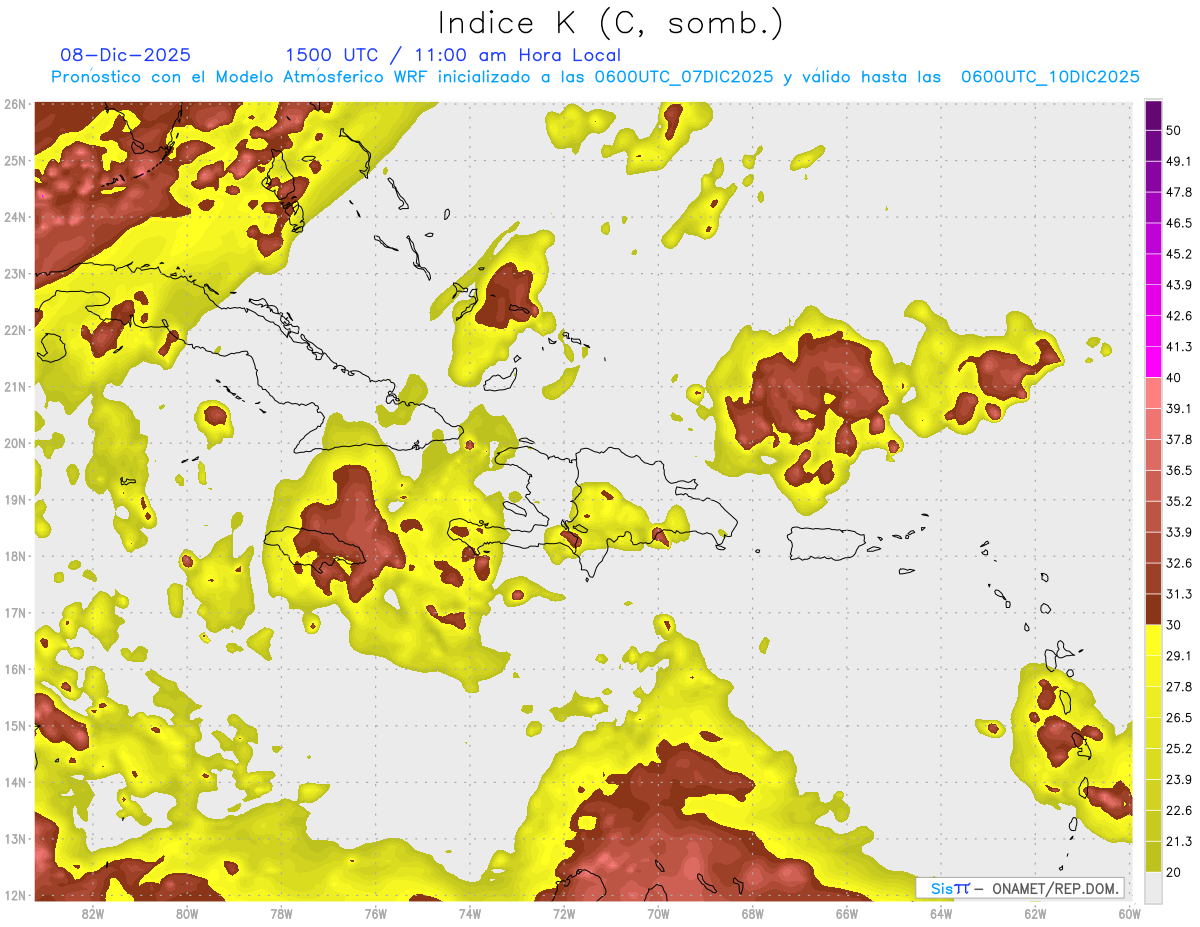Click the legend value '49.1'
Viewport: 1200px width, 927px height.
tap(1179, 161)
